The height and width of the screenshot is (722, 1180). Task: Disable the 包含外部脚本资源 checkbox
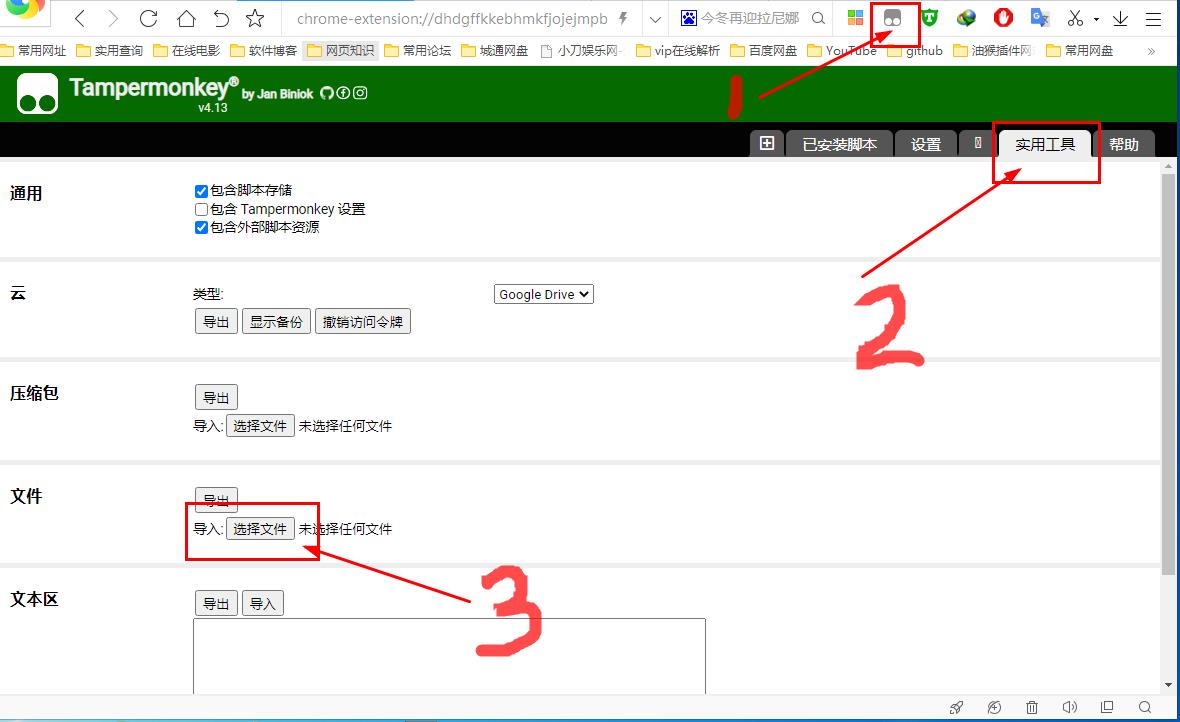[201, 227]
